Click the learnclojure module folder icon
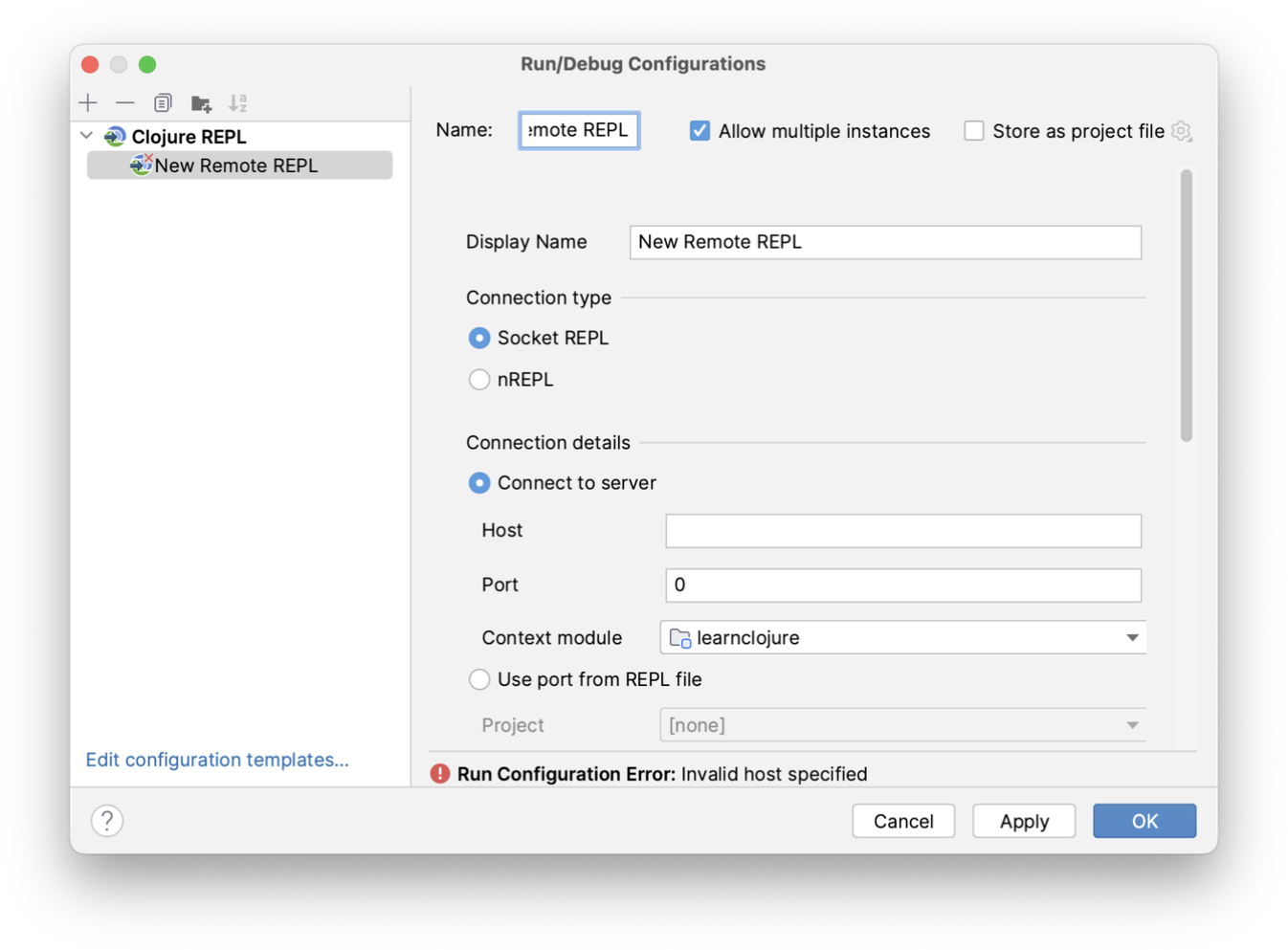This screenshot has width=1288, height=950. coord(680,638)
